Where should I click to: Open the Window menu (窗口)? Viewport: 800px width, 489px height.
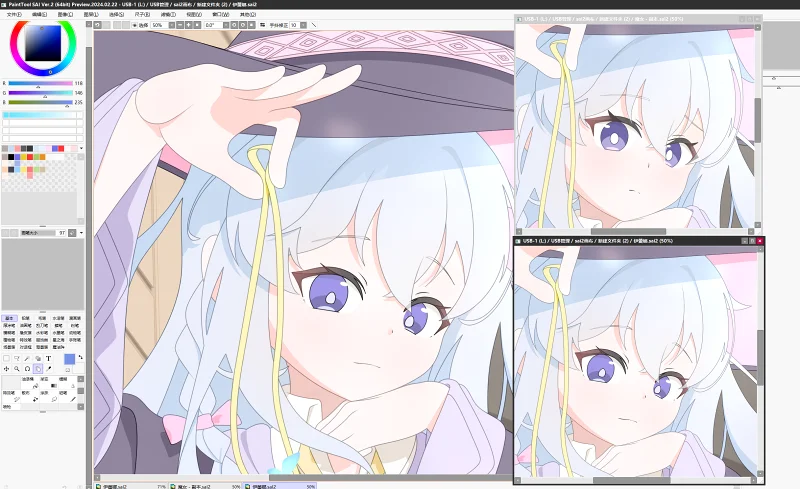pyautogui.click(x=220, y=14)
